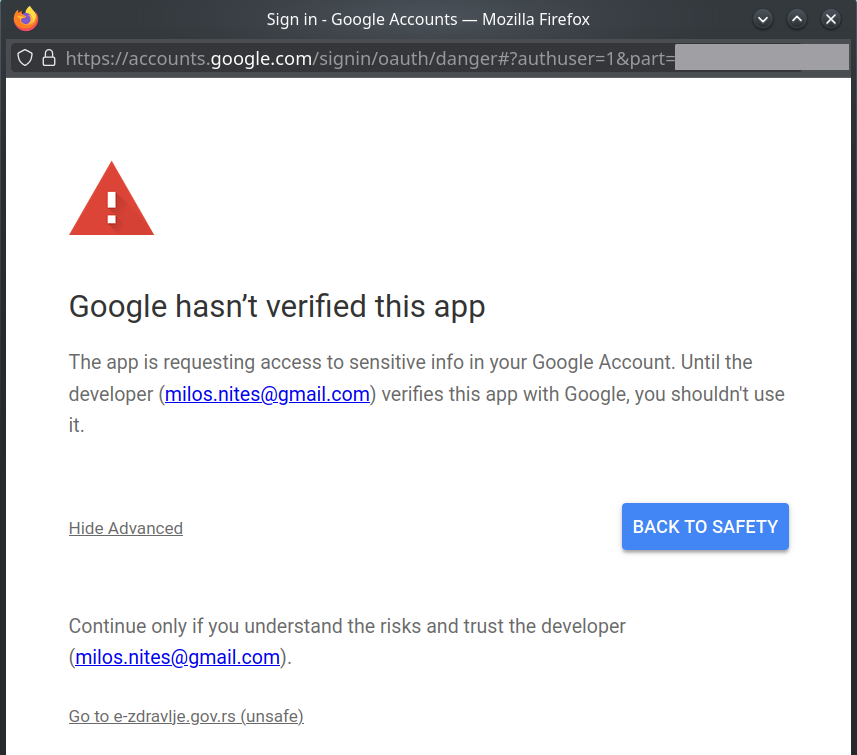The height and width of the screenshot is (755, 857).
Task: Collapse details via Hide Advanced
Action: (126, 528)
